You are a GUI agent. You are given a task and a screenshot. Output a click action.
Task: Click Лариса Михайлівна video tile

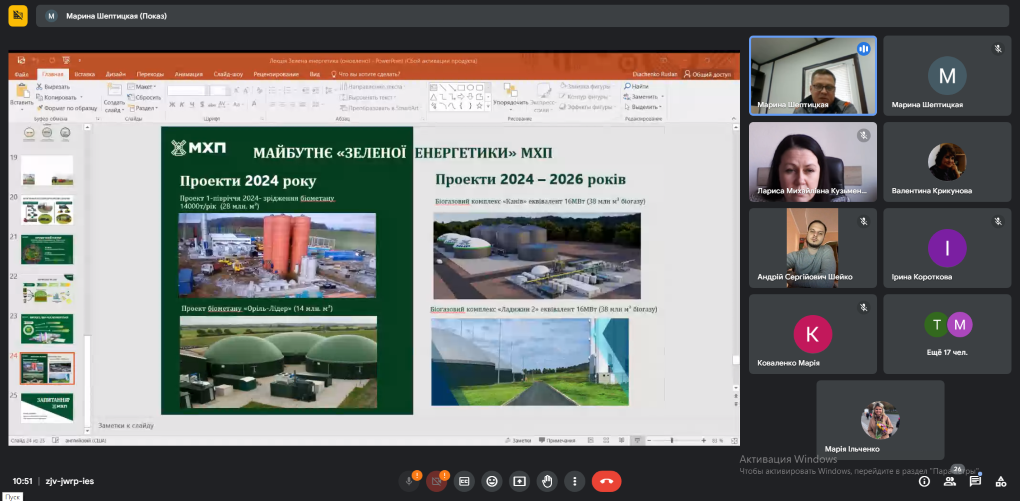(x=812, y=162)
